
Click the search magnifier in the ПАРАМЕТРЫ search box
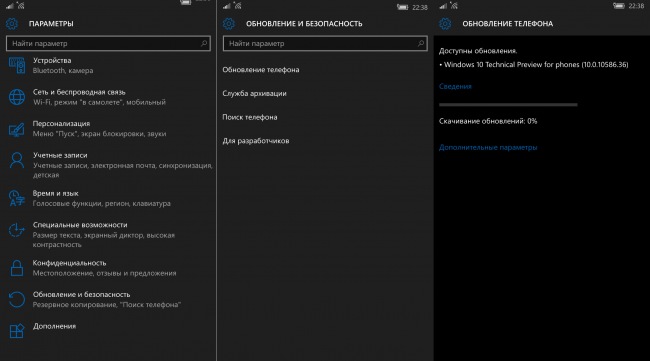[204, 43]
